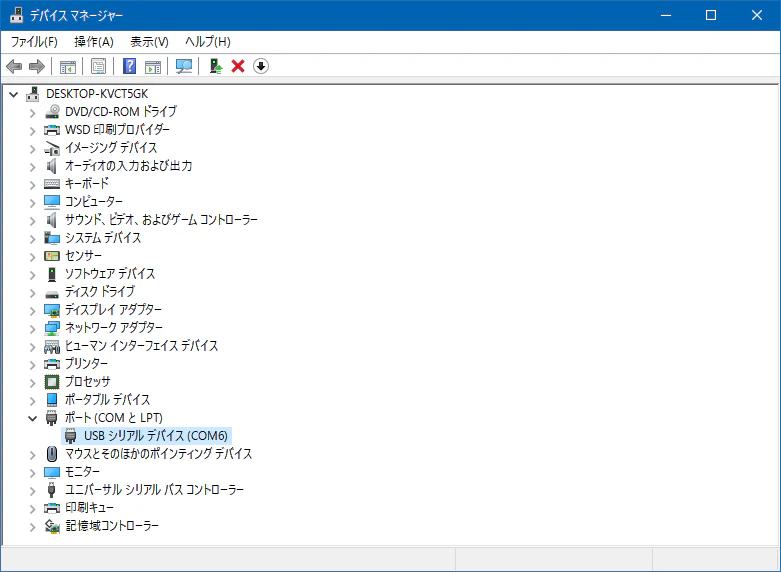Image resolution: width=781 pixels, height=572 pixels.
Task: Collapse the ポート (COM と LPT) node
Action: 33,418
